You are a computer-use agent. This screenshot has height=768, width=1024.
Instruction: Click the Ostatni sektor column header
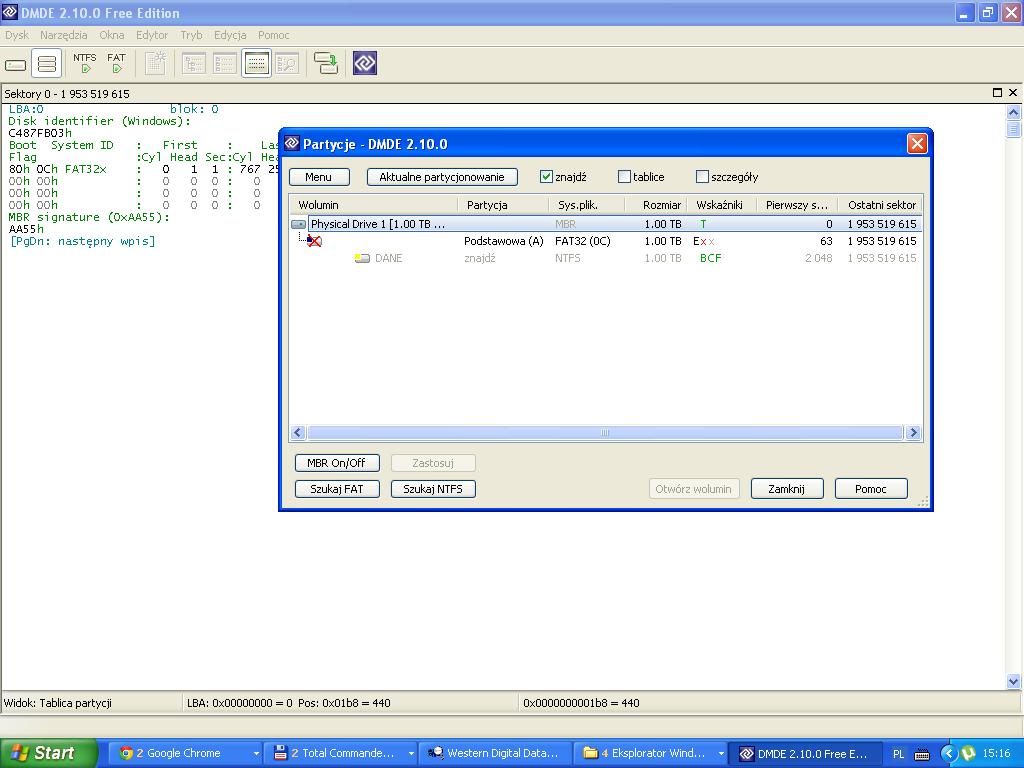coord(880,205)
